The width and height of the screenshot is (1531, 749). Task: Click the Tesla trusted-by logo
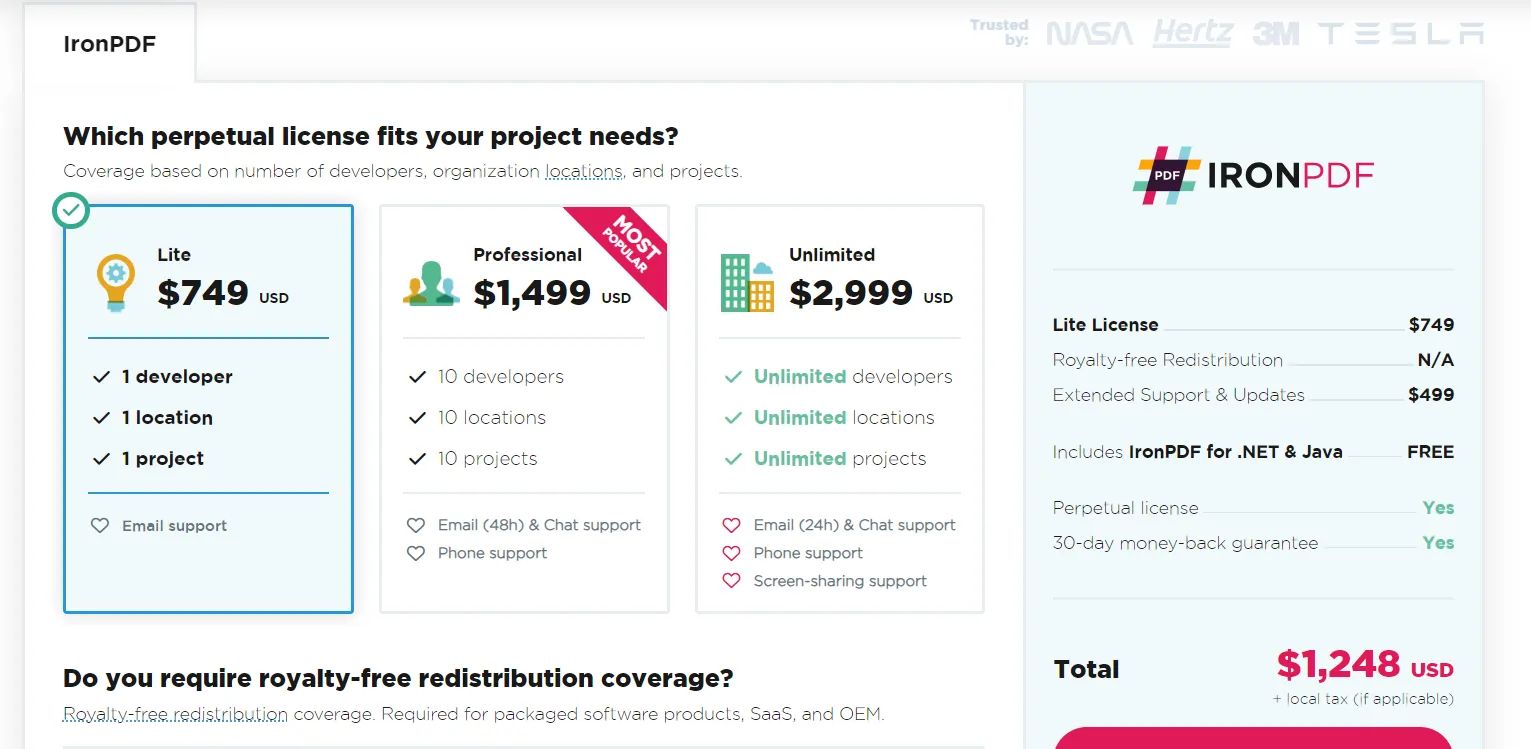coord(1401,34)
